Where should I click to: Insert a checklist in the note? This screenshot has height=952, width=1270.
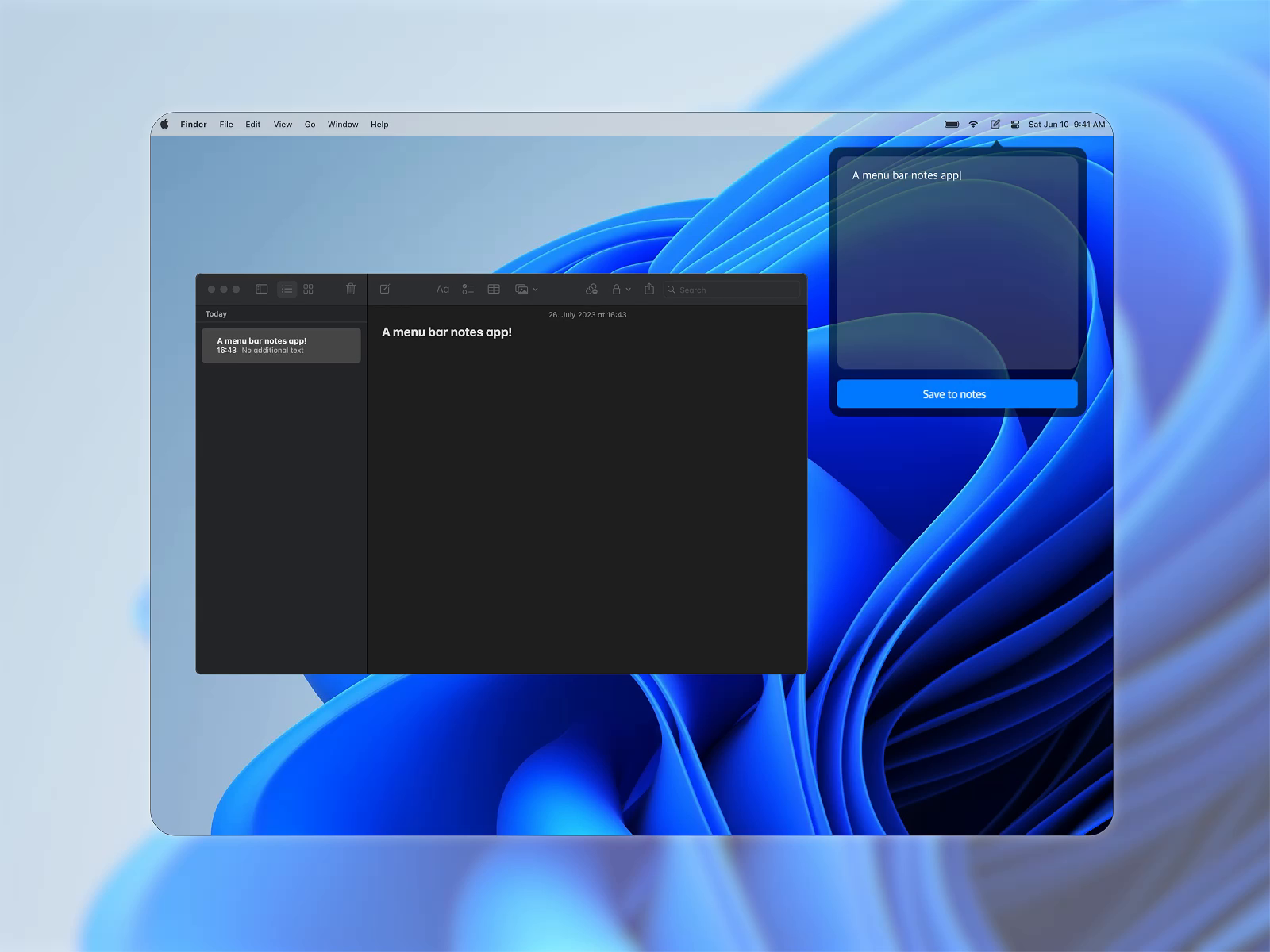pos(468,290)
